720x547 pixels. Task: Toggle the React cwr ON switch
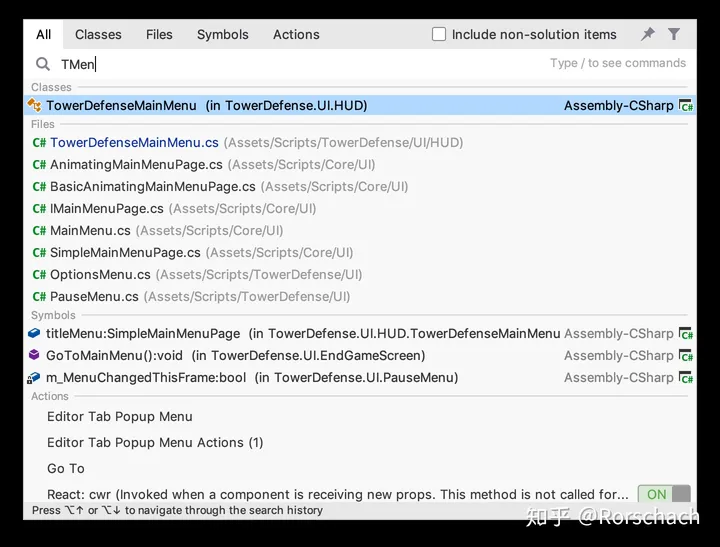click(x=664, y=494)
